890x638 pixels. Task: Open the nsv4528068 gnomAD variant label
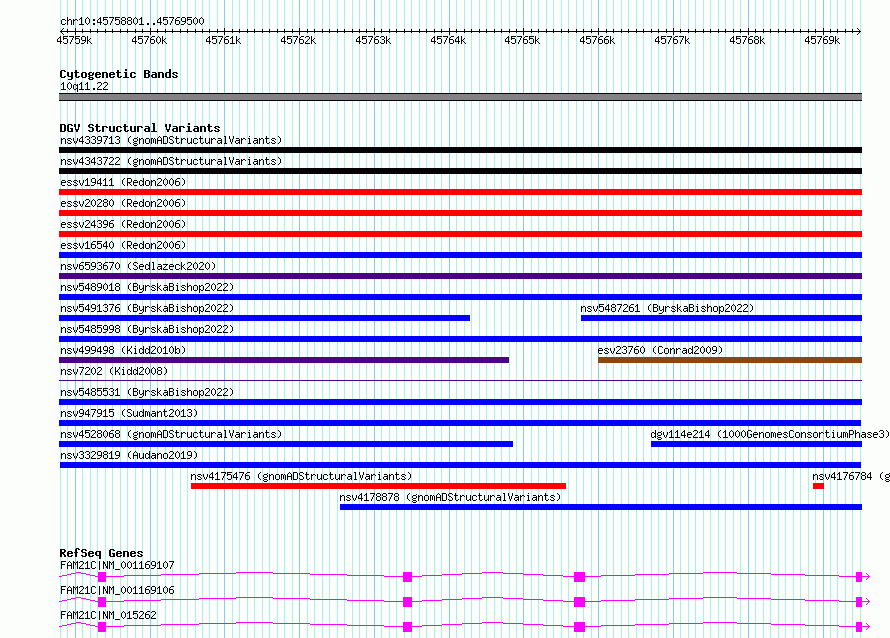171,434
